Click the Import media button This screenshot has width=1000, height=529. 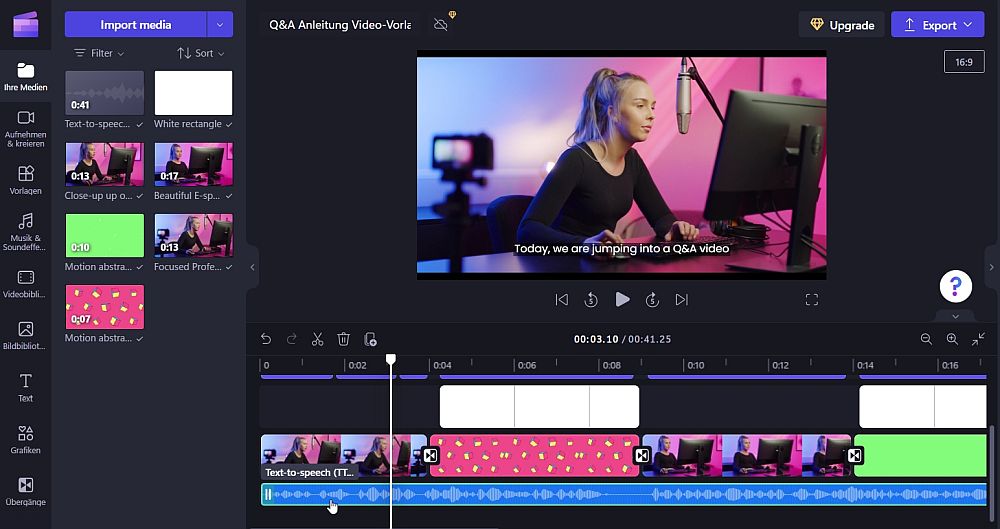[136, 25]
